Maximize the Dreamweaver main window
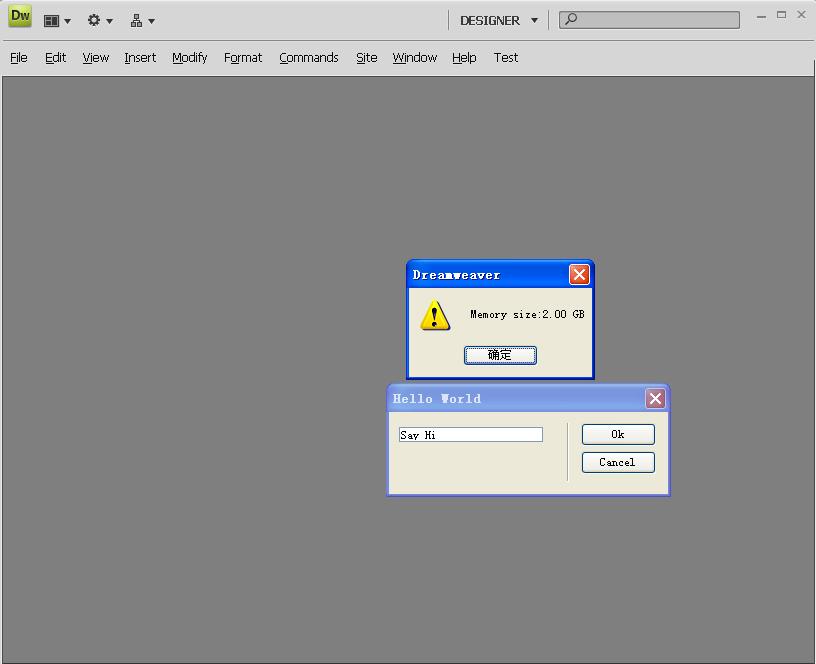The width and height of the screenshot is (816, 664). (x=782, y=15)
